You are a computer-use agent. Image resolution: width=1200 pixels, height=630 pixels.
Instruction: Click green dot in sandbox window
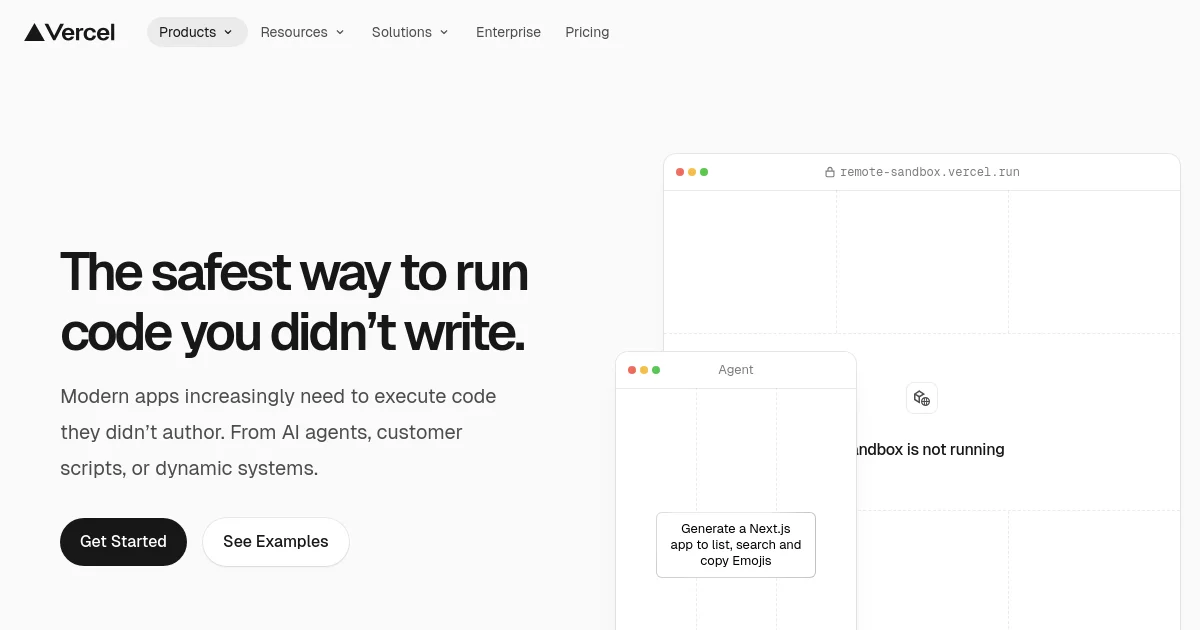pos(704,172)
